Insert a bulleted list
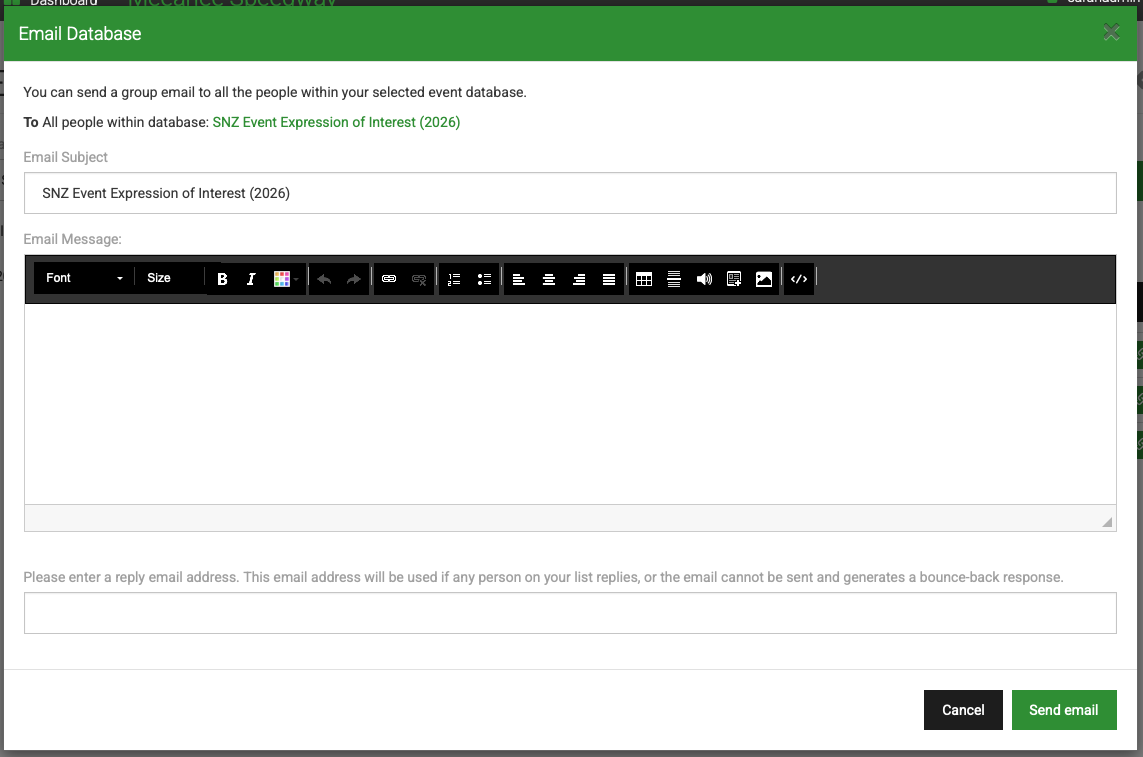Viewport: 1143px width, 757px height. tap(484, 279)
